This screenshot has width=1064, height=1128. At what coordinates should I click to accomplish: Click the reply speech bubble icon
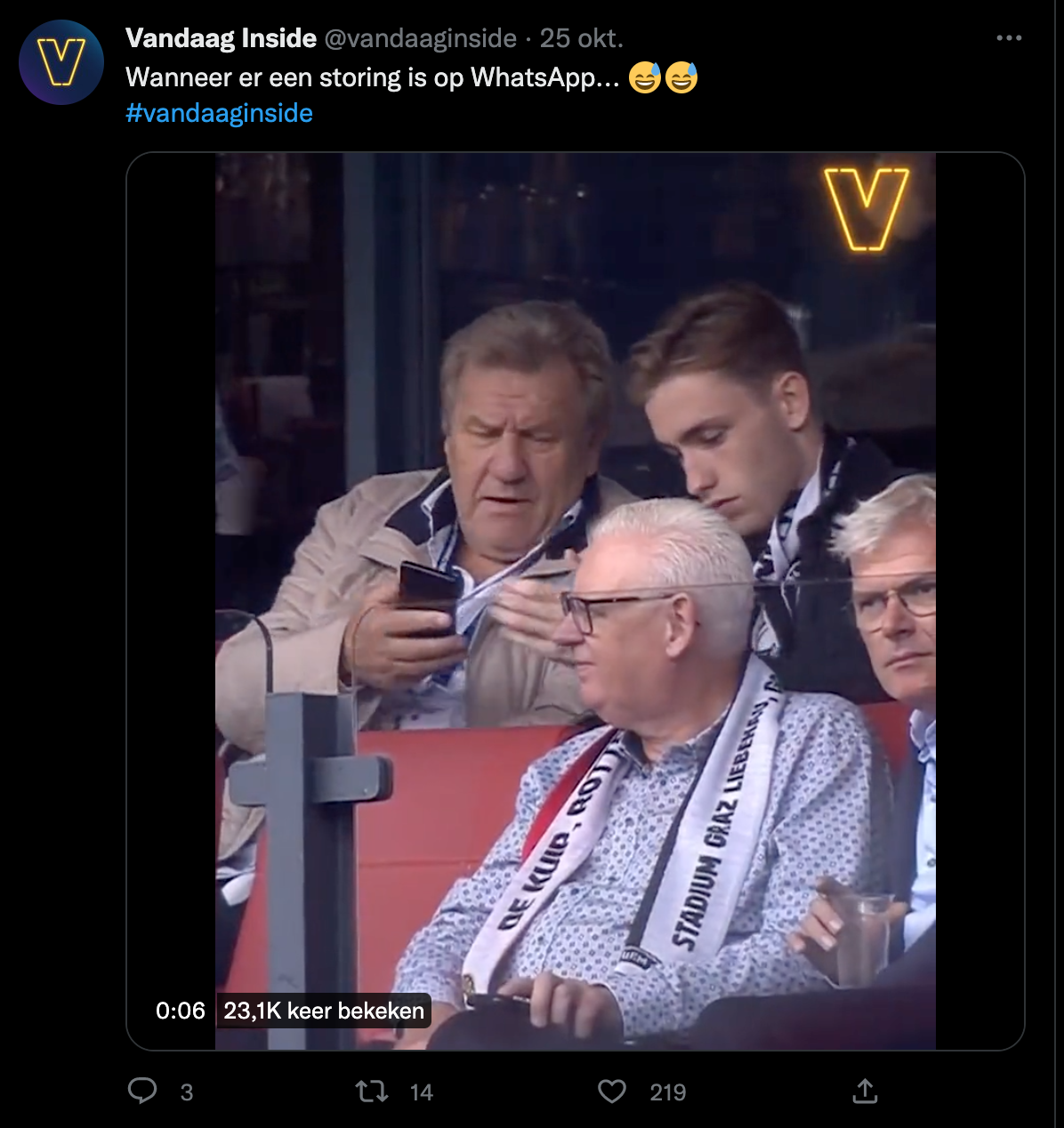click(142, 1091)
